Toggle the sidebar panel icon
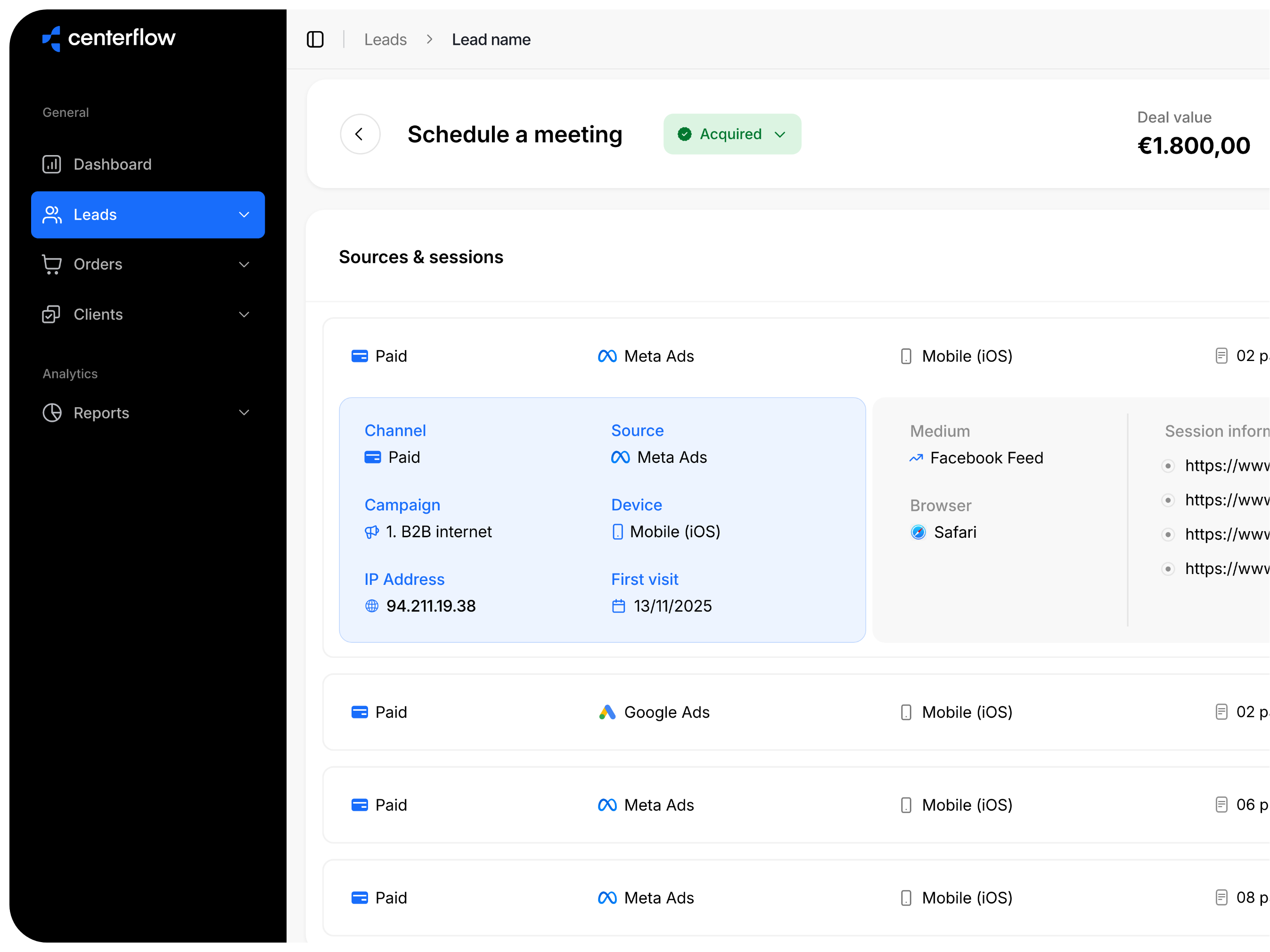 (315, 40)
